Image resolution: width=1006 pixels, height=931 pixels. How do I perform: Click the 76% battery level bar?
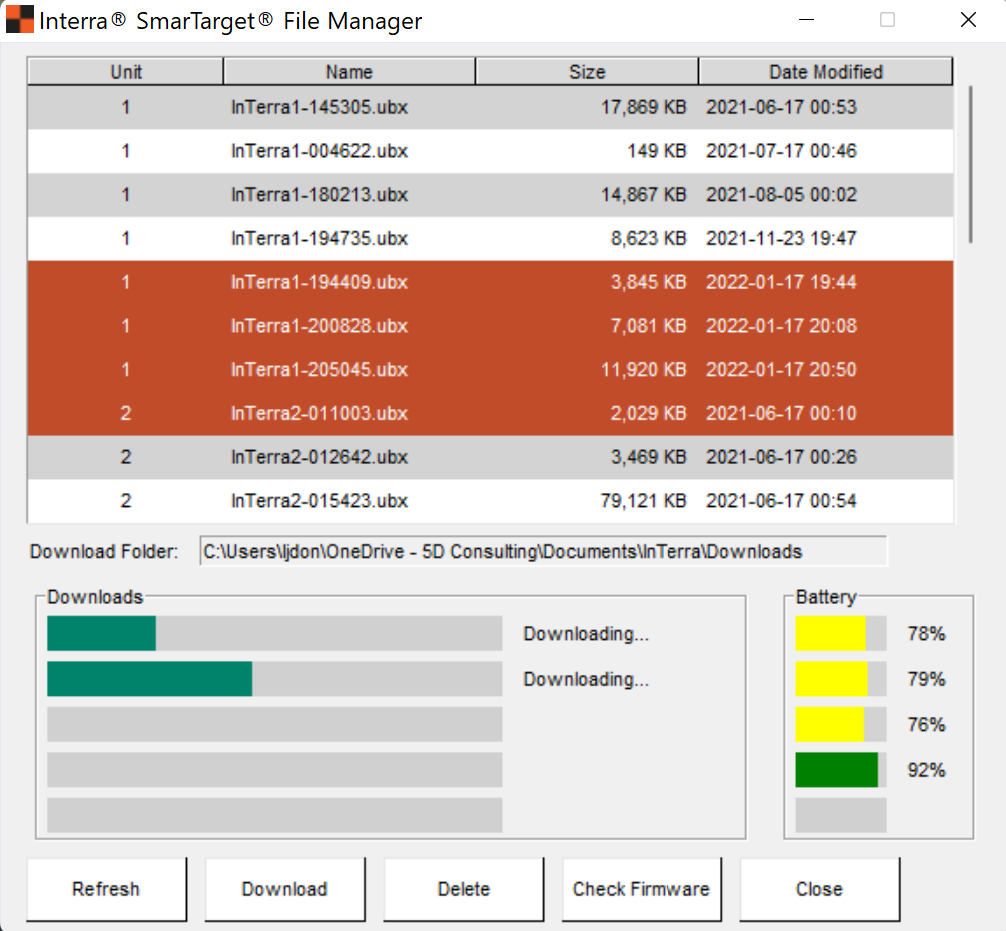tap(838, 724)
